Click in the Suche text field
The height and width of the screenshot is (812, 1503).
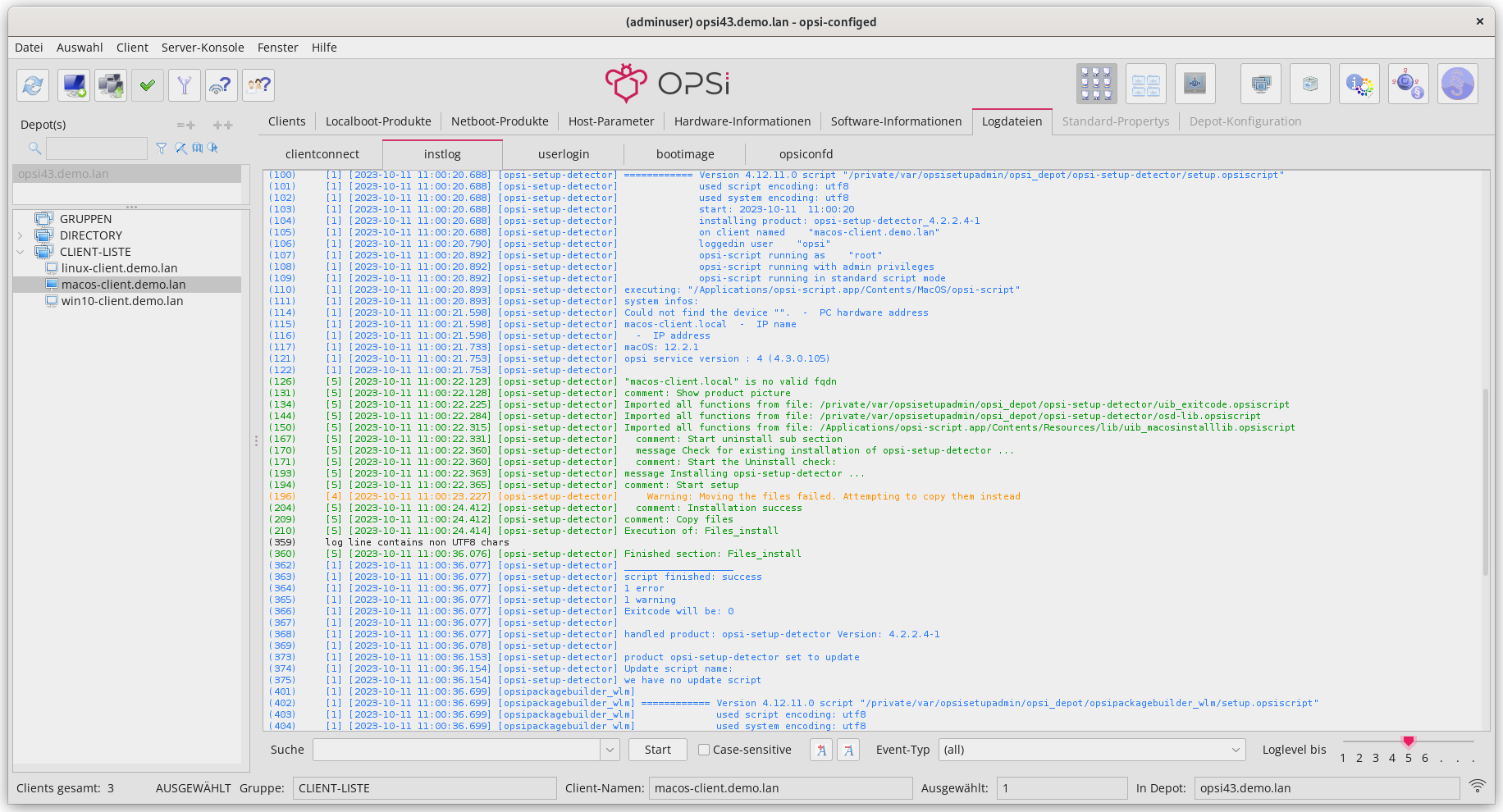[x=457, y=750]
